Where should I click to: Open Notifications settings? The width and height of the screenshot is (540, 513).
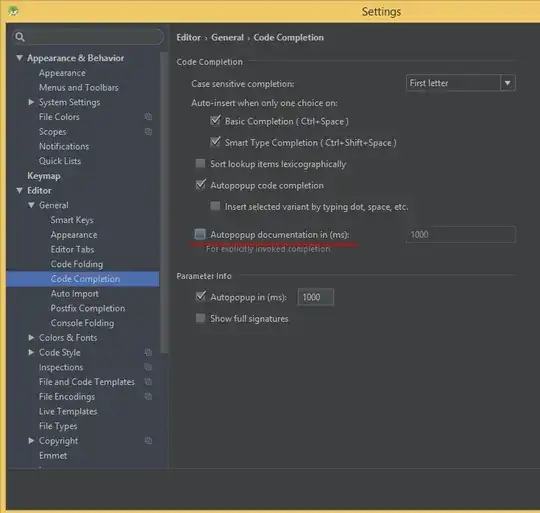(x=64, y=147)
